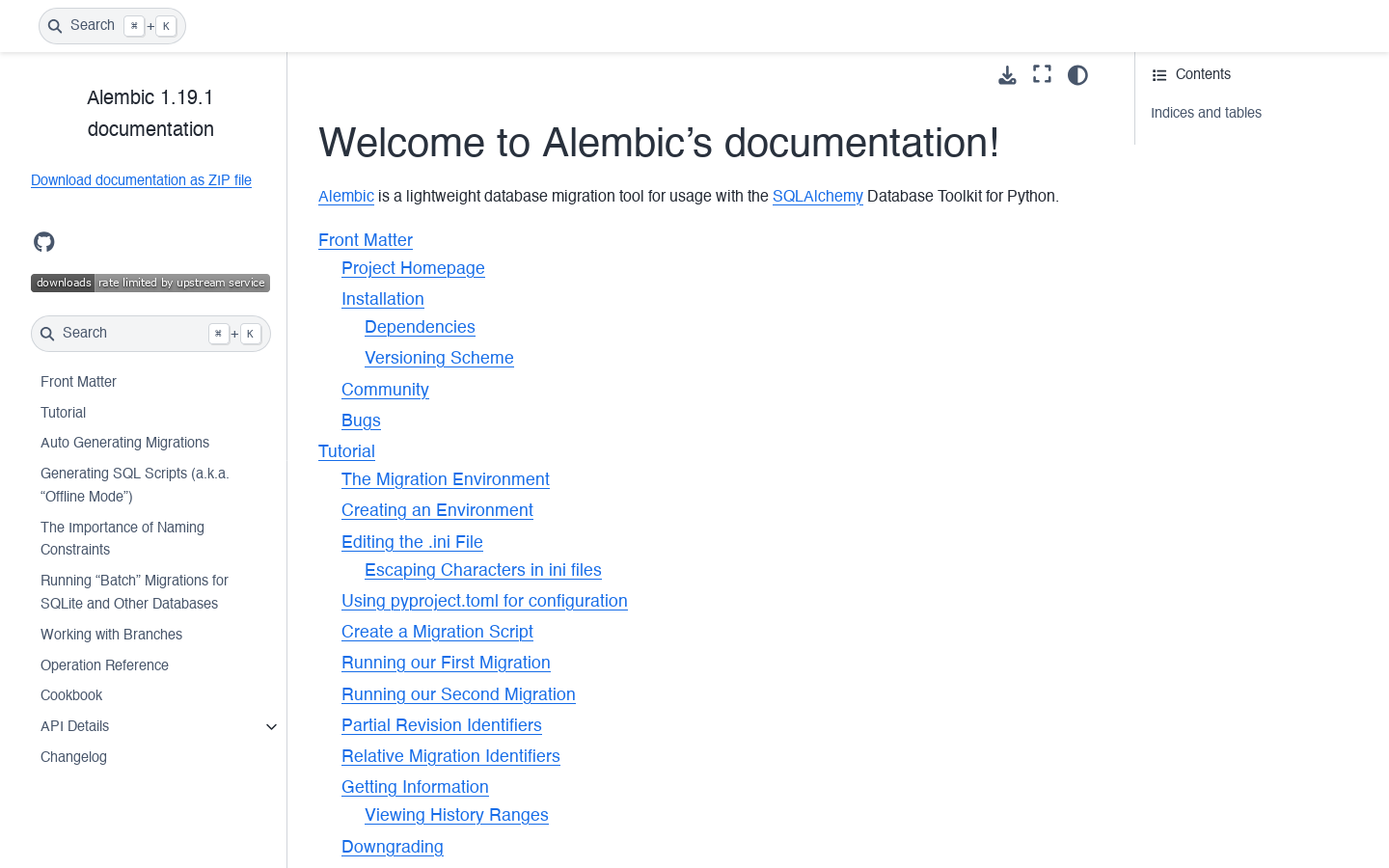Jump to Indices and tables
1389x868 pixels.
(1206, 113)
